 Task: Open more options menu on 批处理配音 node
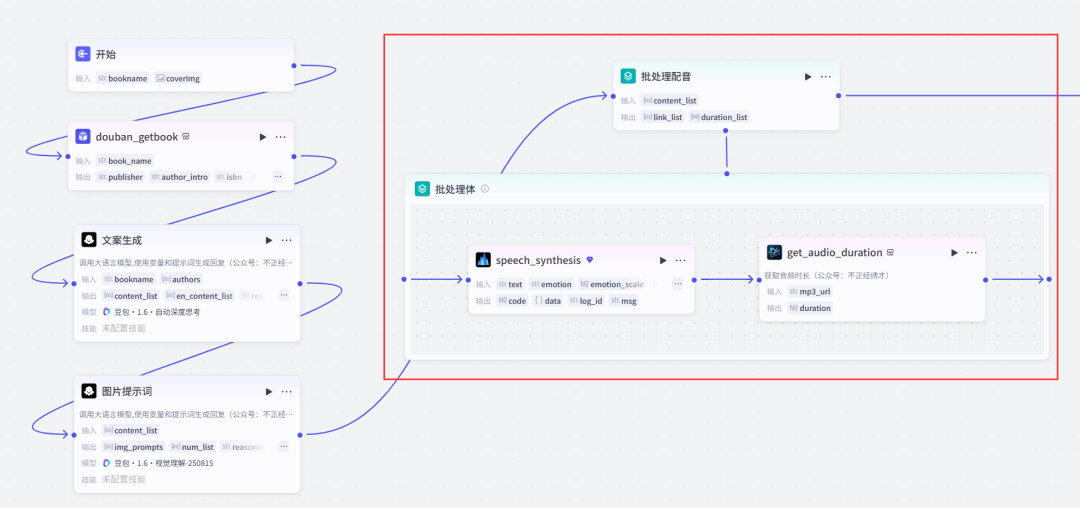point(826,76)
